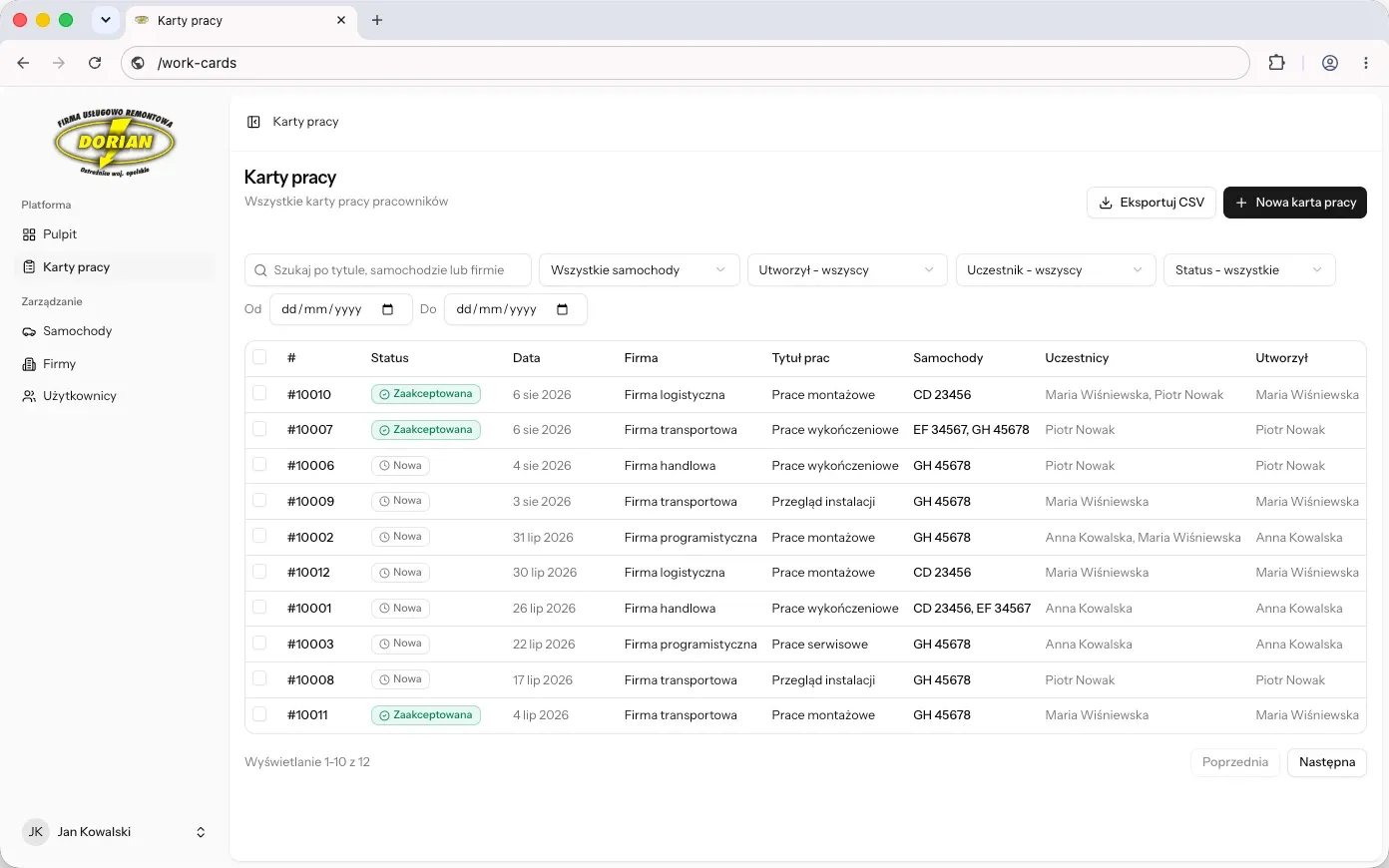This screenshot has width=1389, height=868.
Task: Click the Dorian company logo
Action: (x=115, y=143)
